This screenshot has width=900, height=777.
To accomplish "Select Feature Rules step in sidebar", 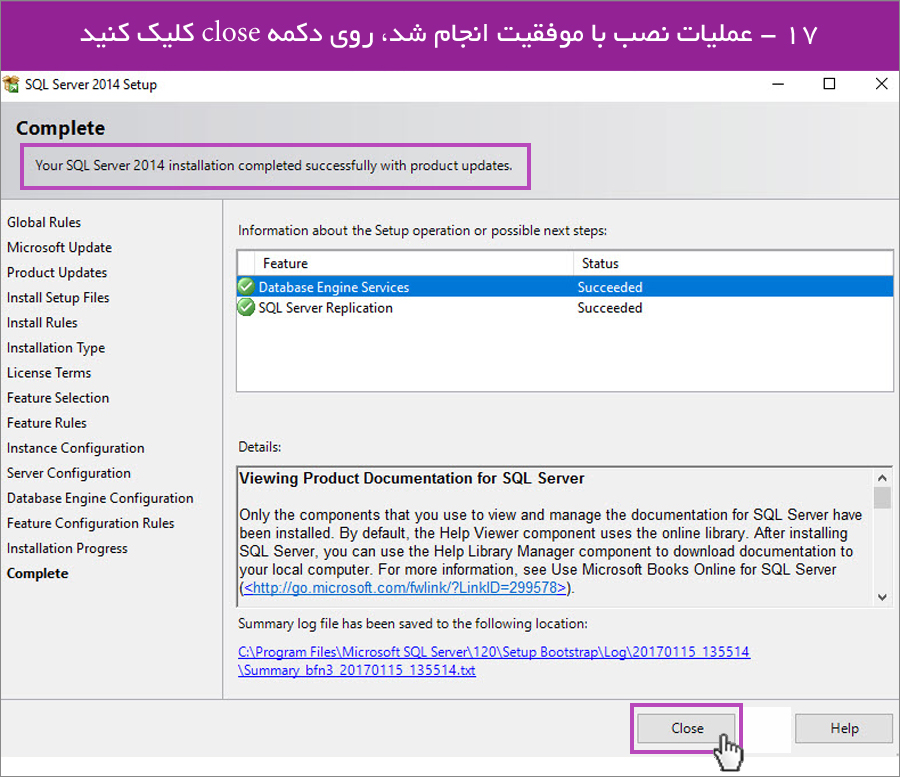I will (x=46, y=423).
